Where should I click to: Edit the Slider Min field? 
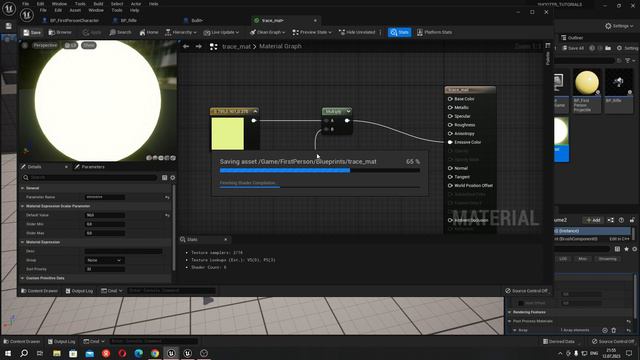[104, 224]
